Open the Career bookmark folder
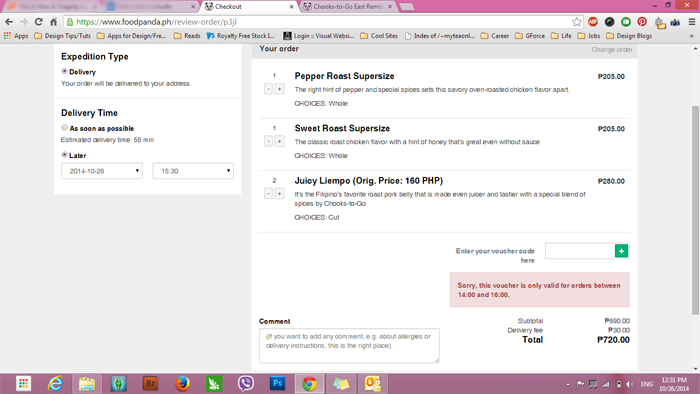 495,36
